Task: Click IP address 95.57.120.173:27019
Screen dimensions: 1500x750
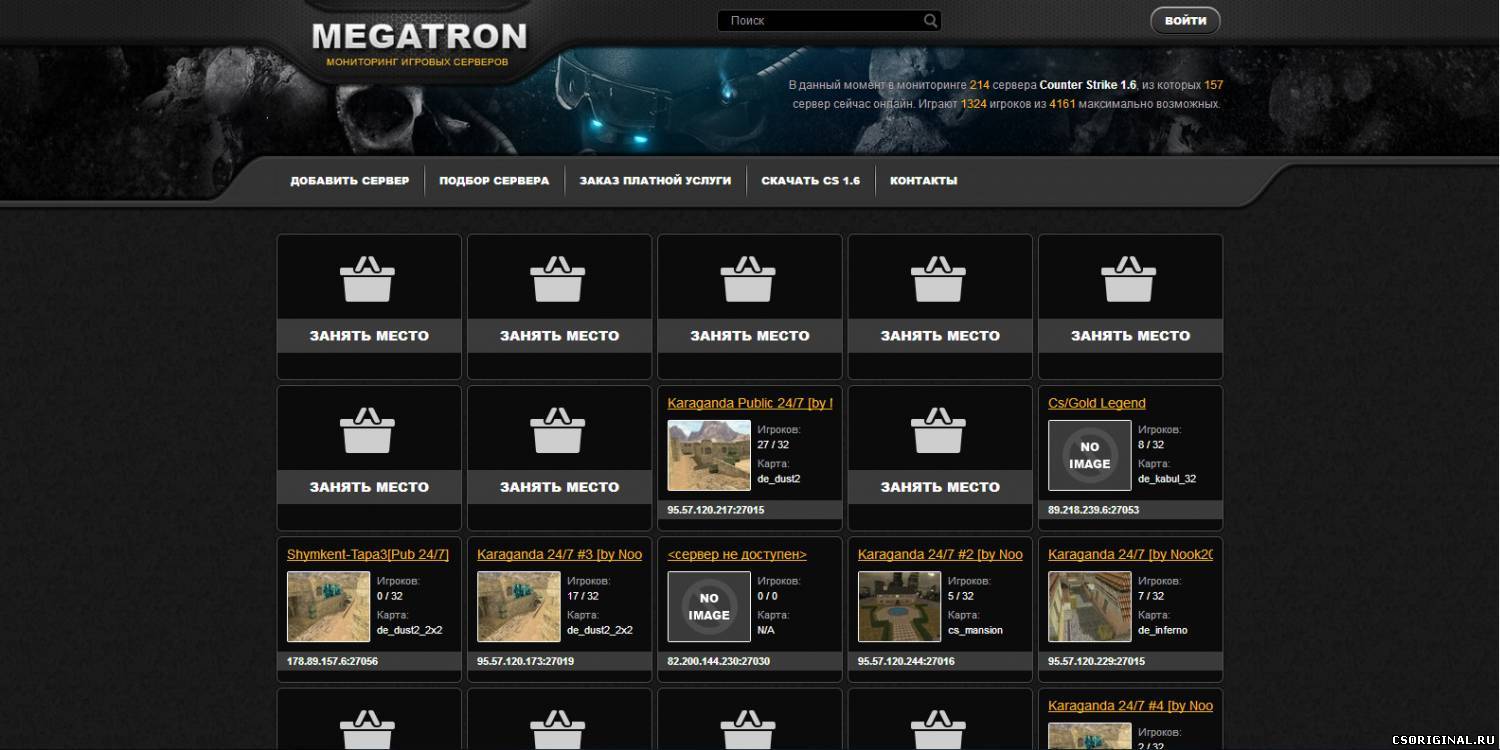Action: tap(525, 661)
